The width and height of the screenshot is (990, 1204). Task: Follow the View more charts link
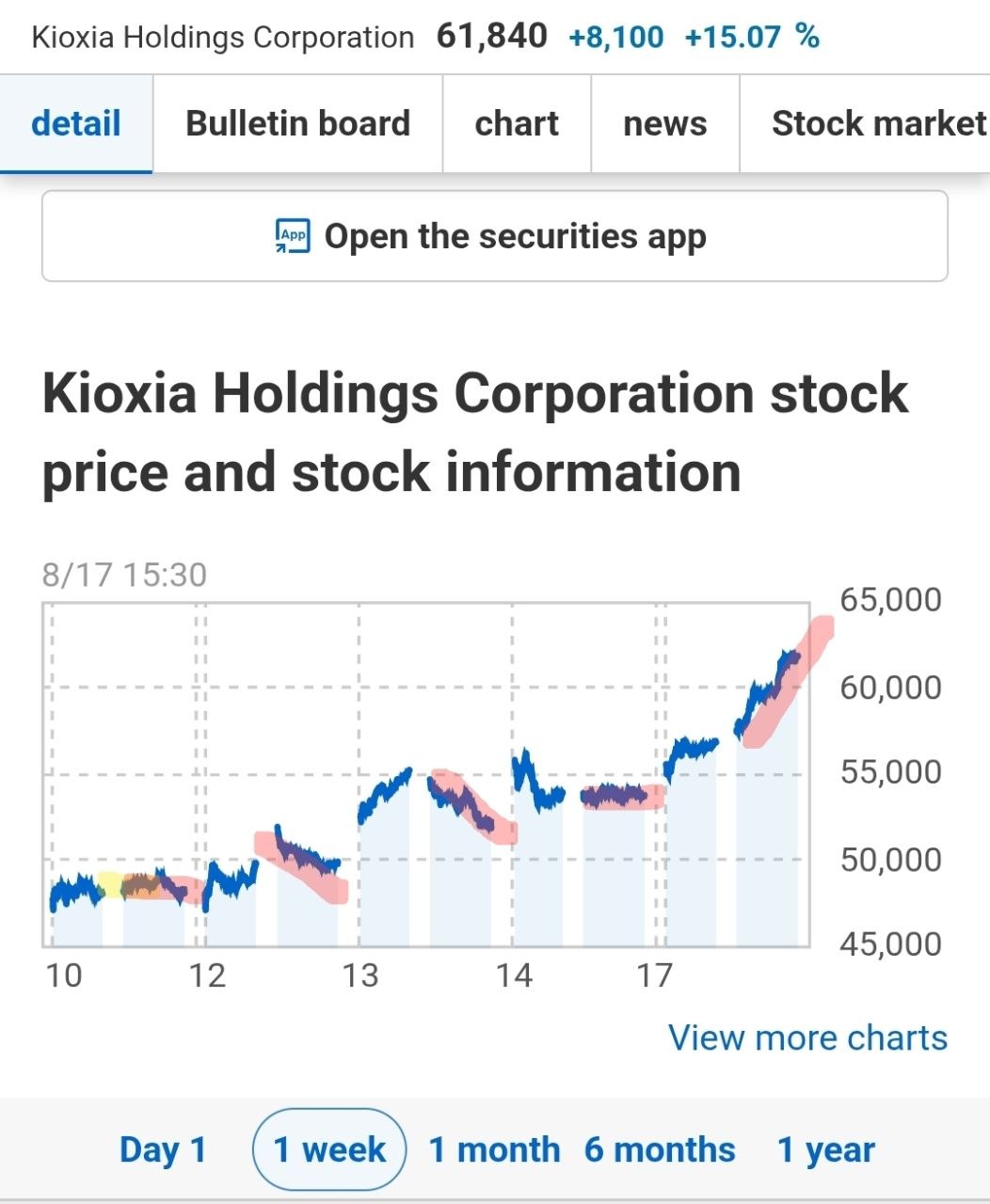[x=807, y=1038]
